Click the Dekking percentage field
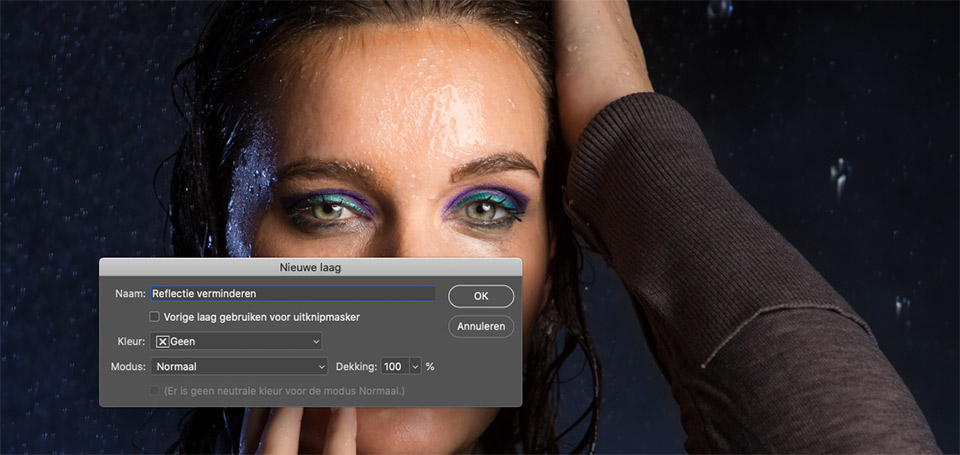960x455 pixels. (395, 367)
